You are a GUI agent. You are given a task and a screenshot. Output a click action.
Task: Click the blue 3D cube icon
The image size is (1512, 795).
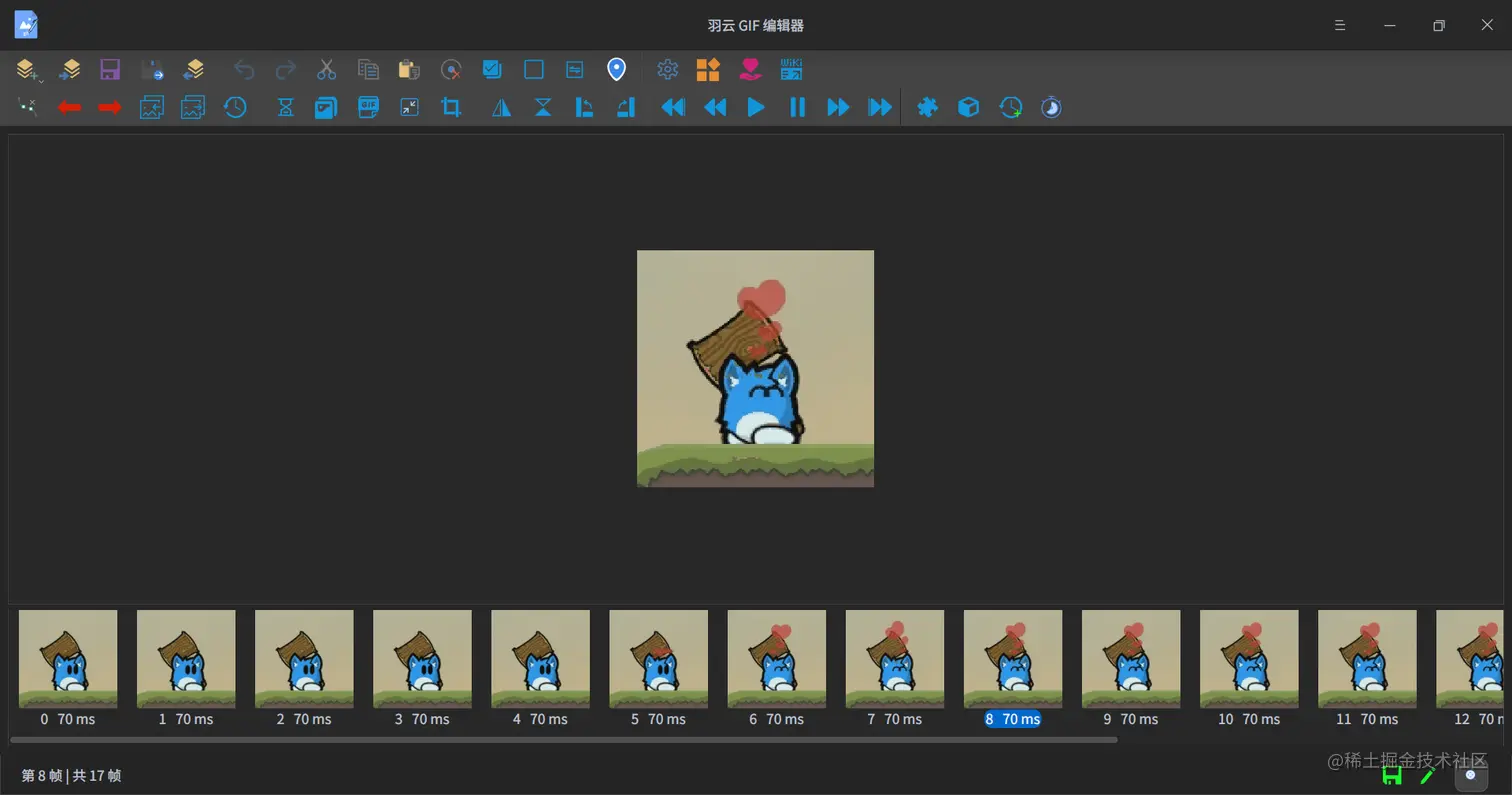969,107
